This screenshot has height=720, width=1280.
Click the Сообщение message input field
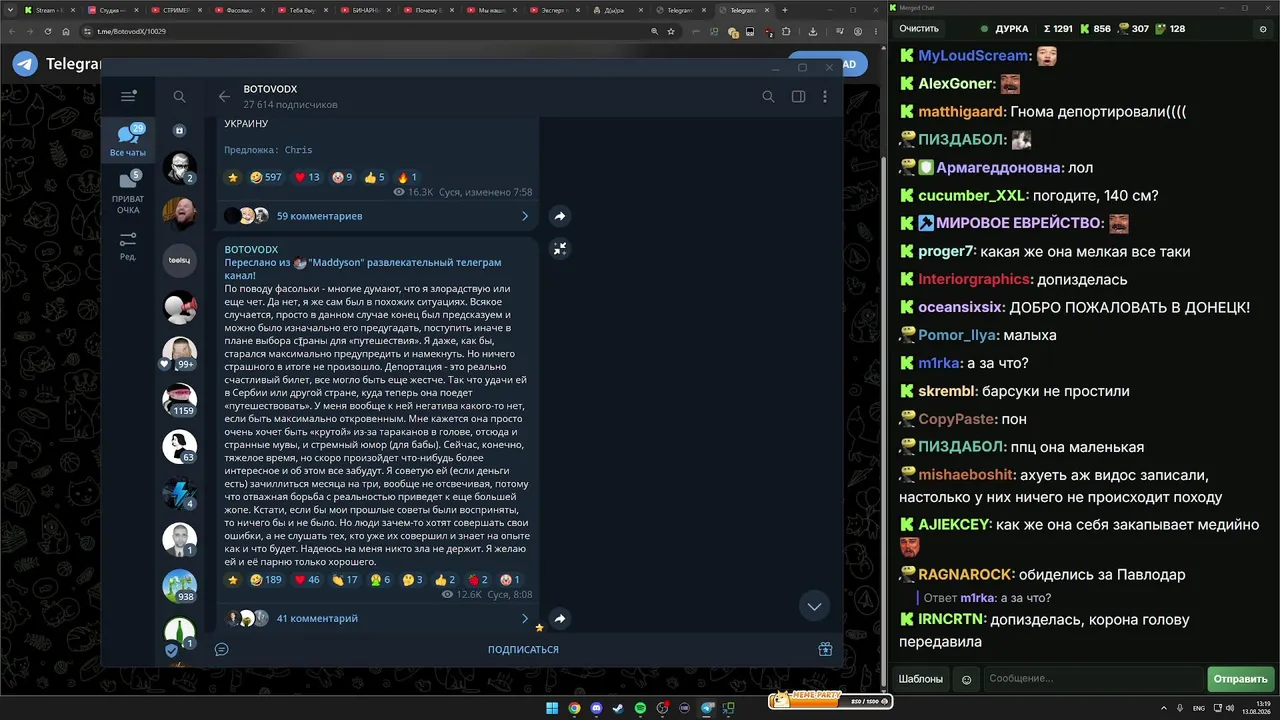click(x=1094, y=679)
